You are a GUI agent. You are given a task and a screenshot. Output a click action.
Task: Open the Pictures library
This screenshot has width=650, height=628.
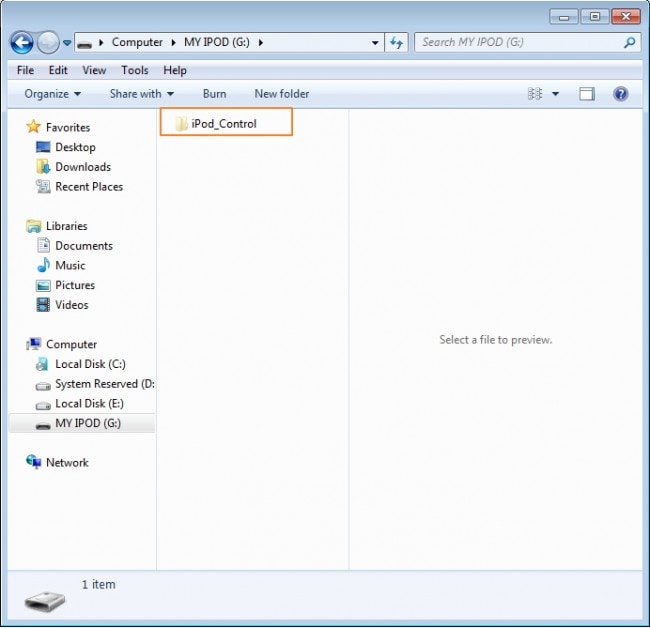coord(75,285)
